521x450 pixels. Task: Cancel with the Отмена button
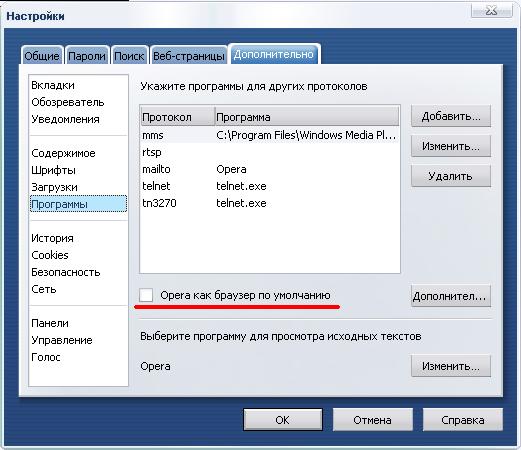coord(373,420)
